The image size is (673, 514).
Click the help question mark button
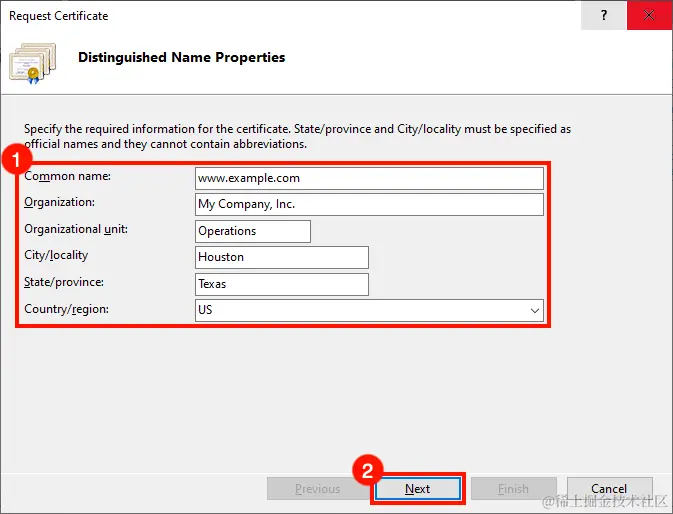[x=604, y=15]
